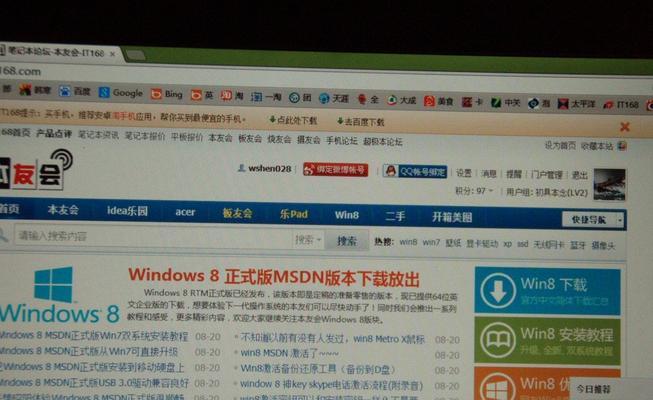This screenshot has height=400, width=653.
Task: Click the 提醒 link
Action: coord(514,174)
